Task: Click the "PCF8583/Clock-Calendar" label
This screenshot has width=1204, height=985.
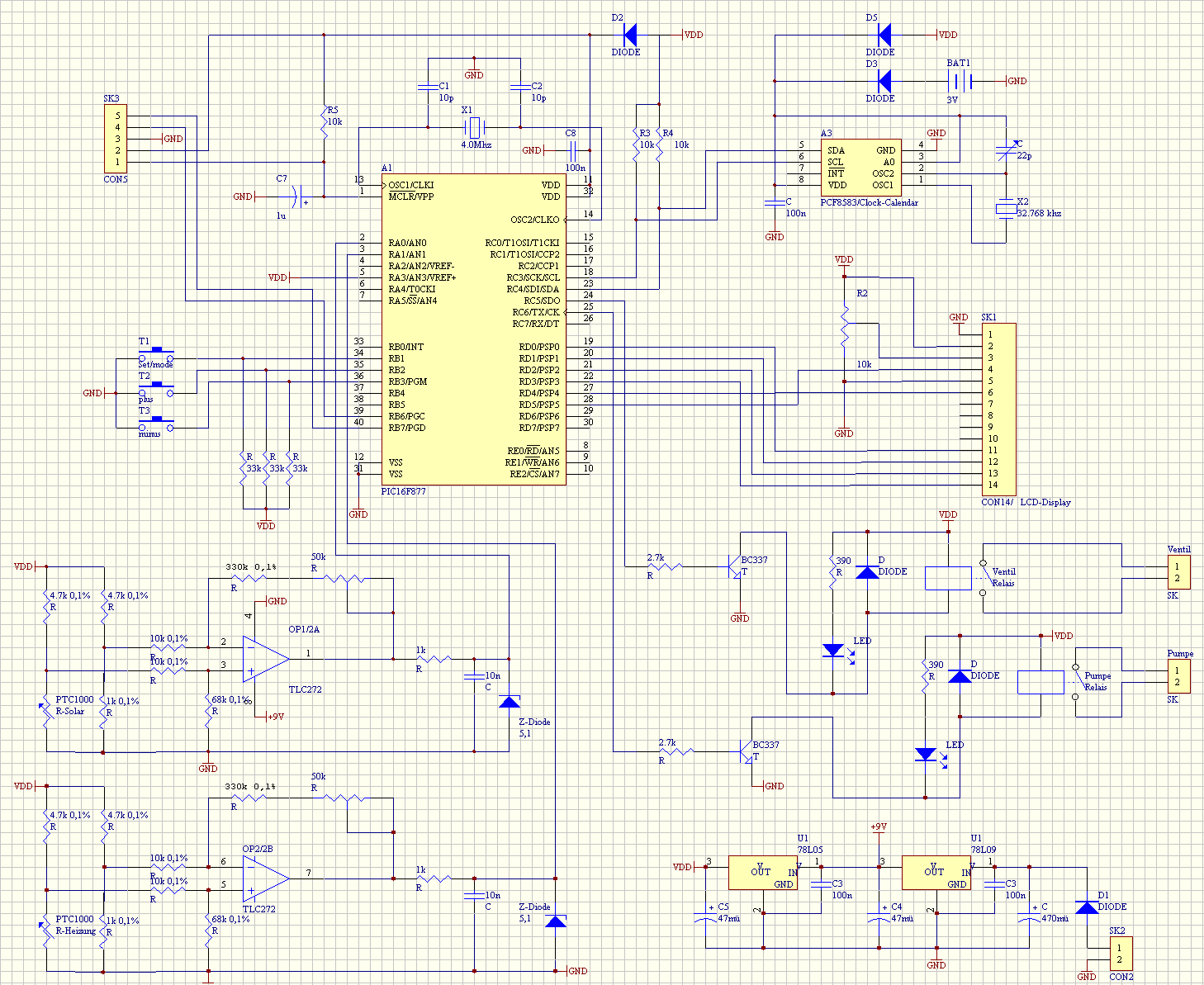Action: coord(870,202)
